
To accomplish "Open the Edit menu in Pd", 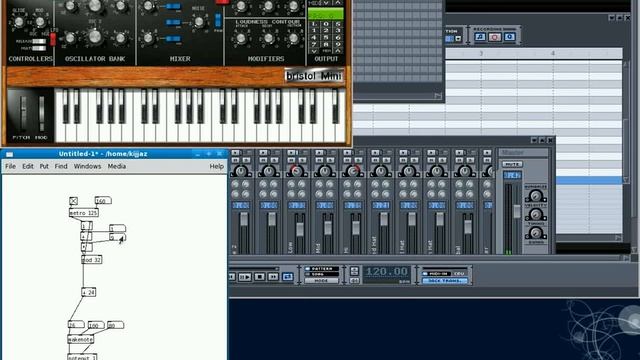I will click(28, 166).
